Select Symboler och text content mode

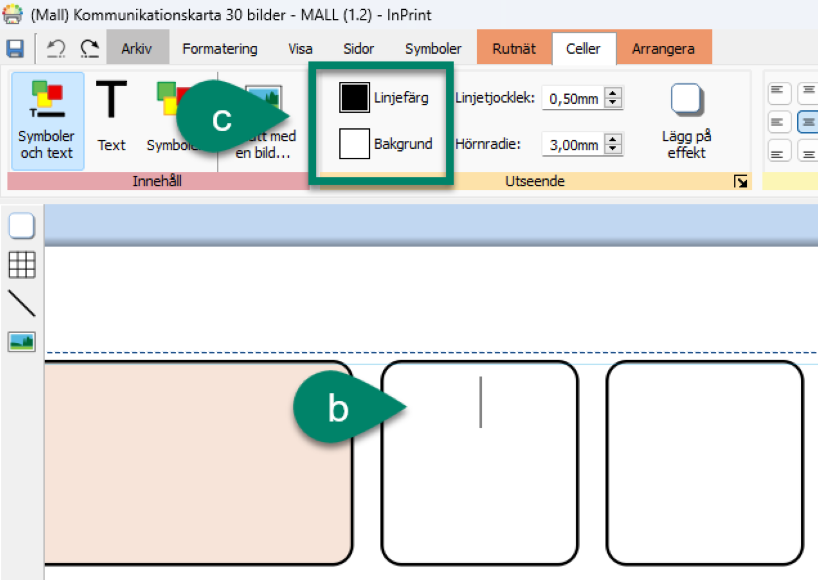(x=47, y=120)
